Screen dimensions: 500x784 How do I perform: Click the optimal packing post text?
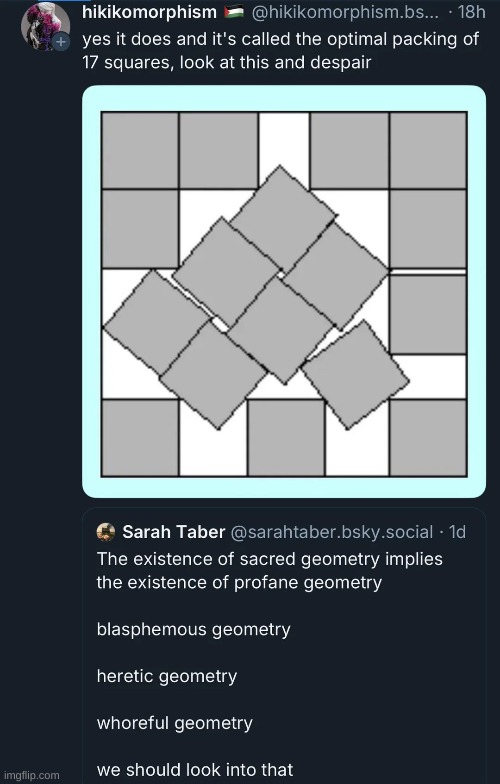[x=280, y=51]
